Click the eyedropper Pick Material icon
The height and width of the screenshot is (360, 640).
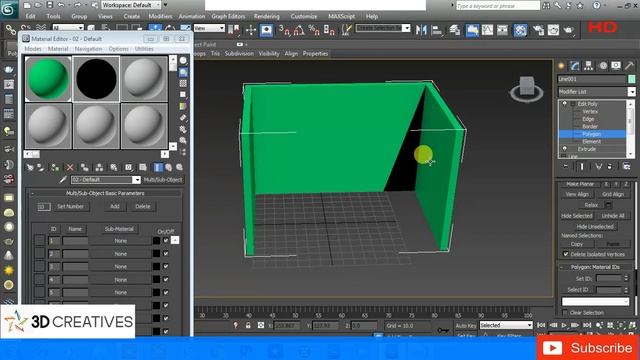coord(63,180)
